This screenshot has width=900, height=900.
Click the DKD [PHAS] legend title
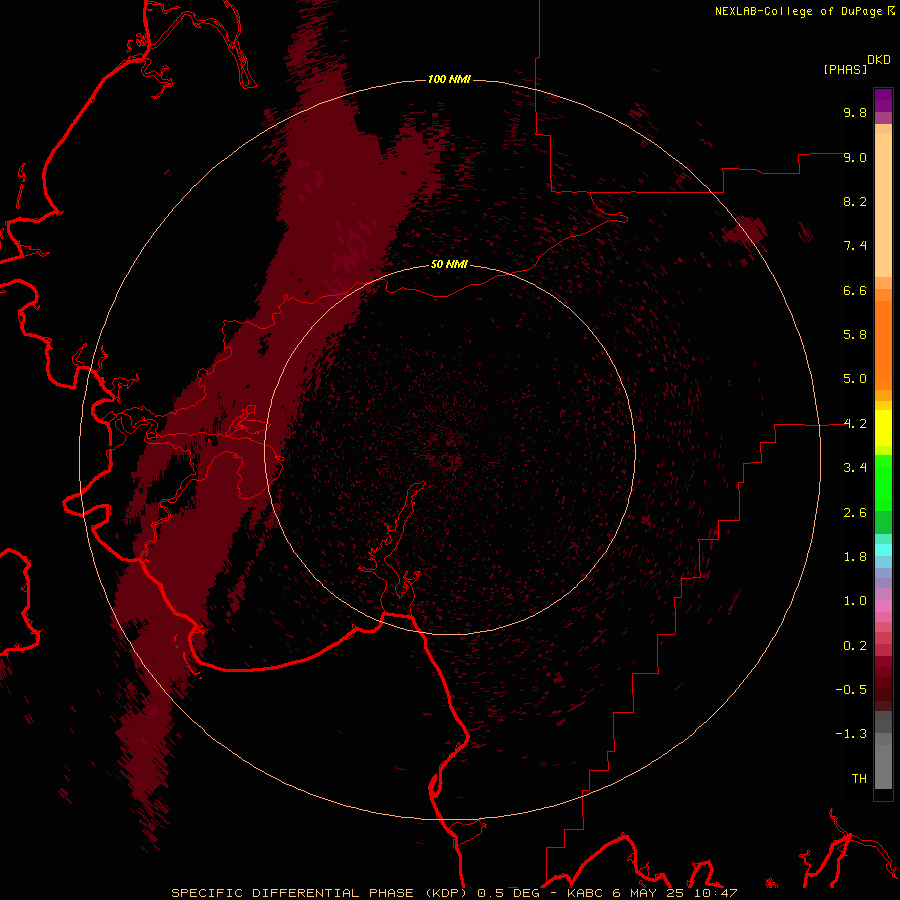856,65
